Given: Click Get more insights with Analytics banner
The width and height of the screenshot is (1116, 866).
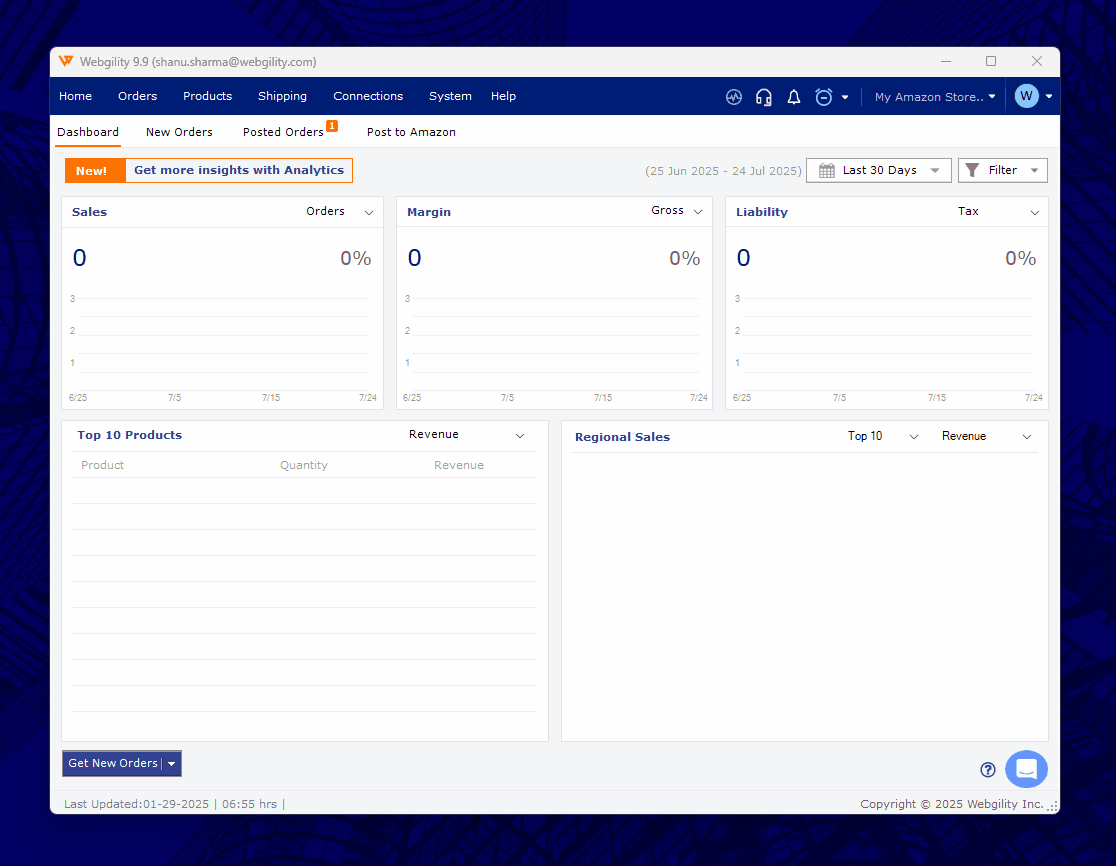Looking at the screenshot, I should (238, 171).
